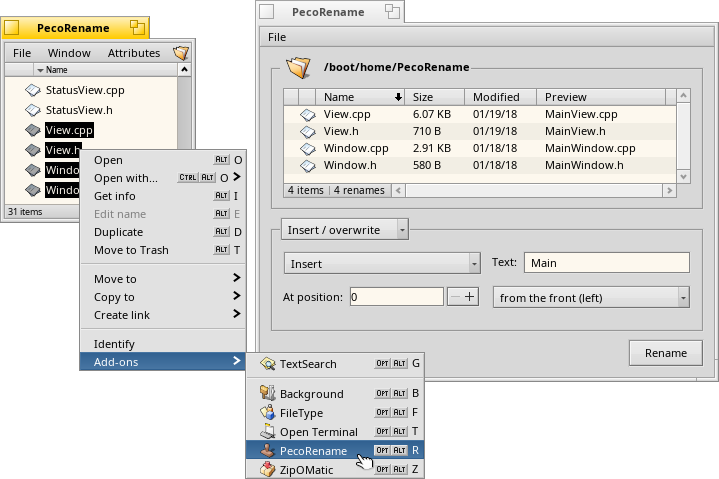Click the Modified column header
This screenshot has width=719, height=479.
pyautogui.click(x=500, y=97)
